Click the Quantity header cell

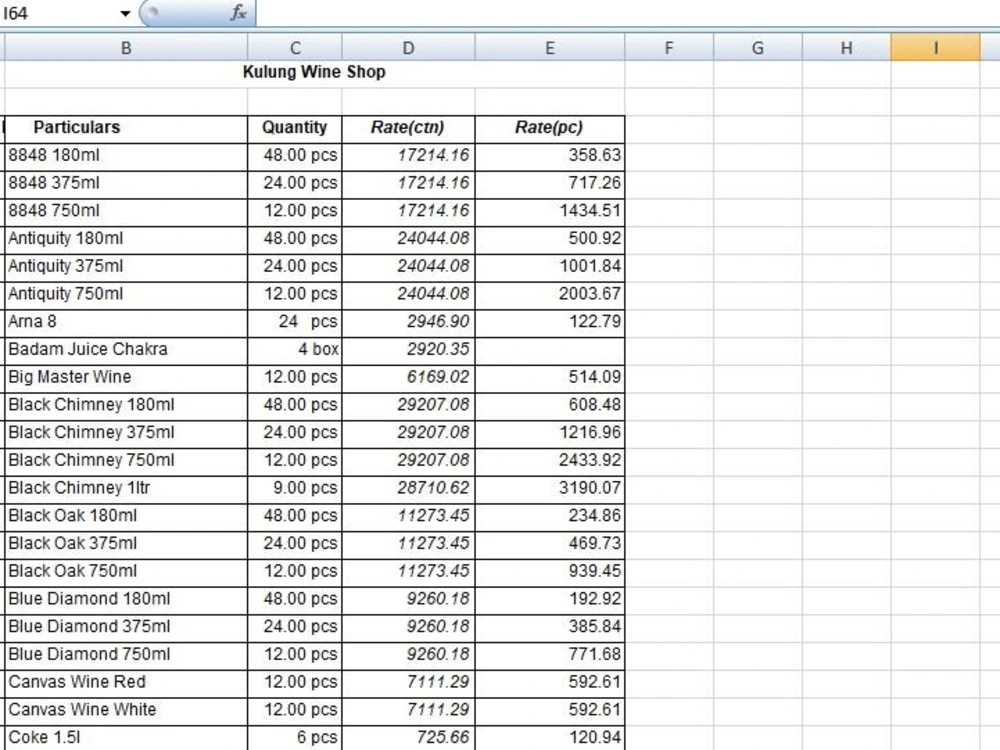click(x=295, y=128)
